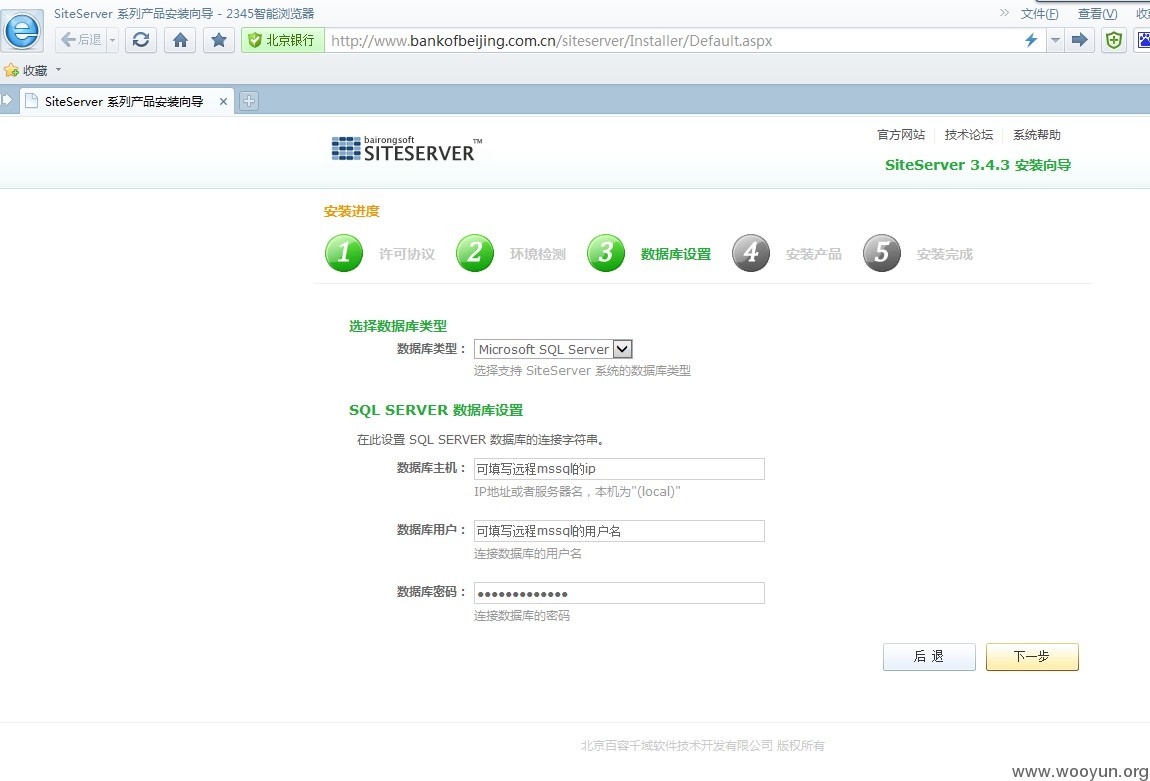Click the 安装进度 label
The width and height of the screenshot is (1150, 781).
(351, 211)
